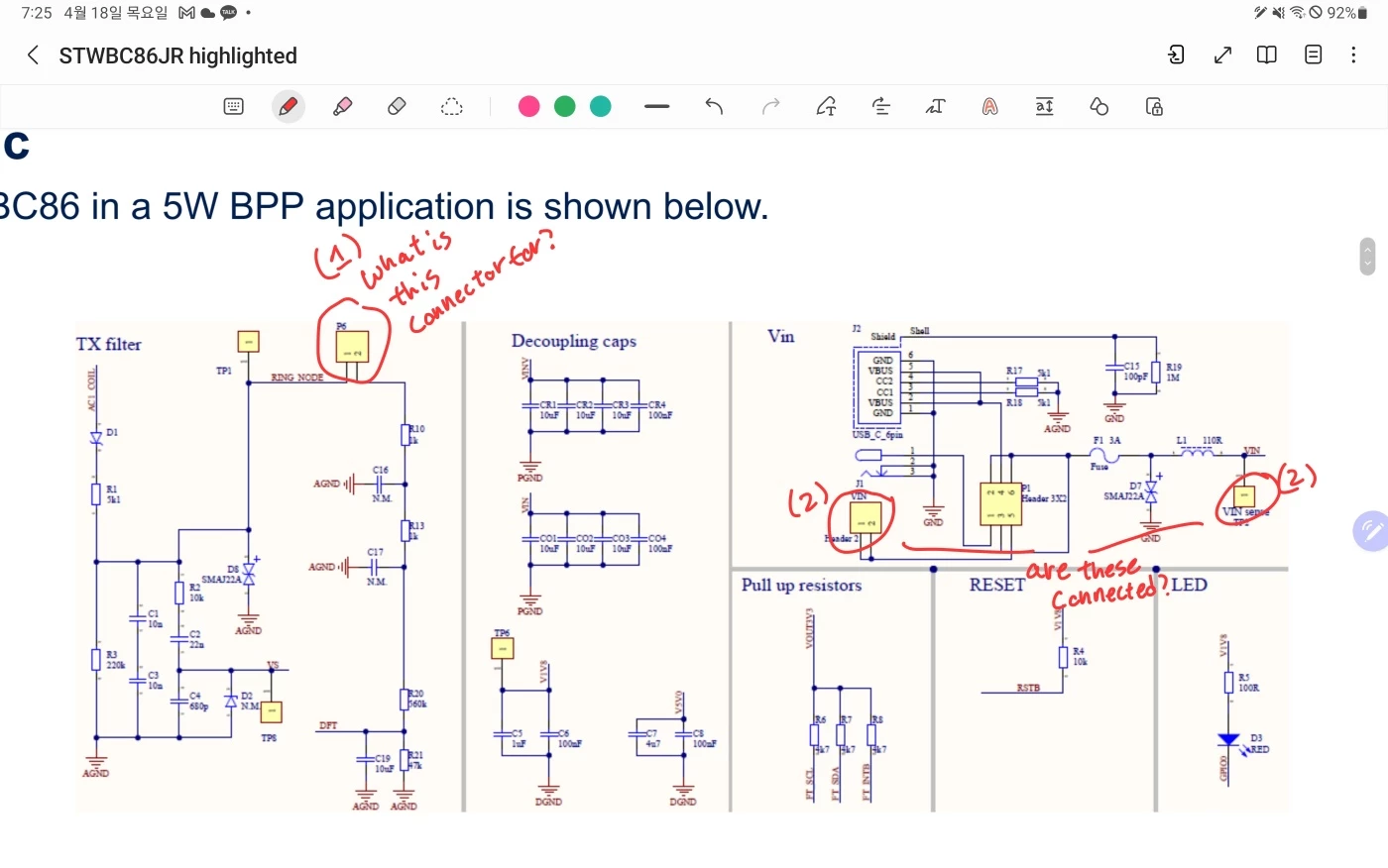The image size is (1388, 868).
Task: Select the eraser tool
Action: pos(397,106)
